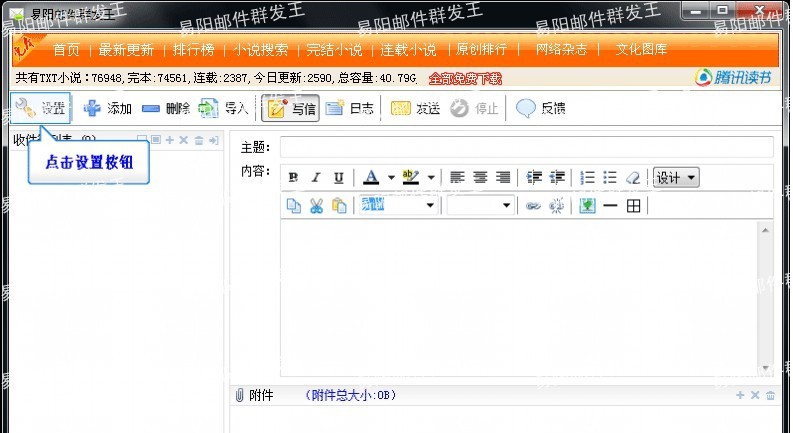The image size is (793, 433).
Task: Click the remove hyperlink icon
Action: 556,205
